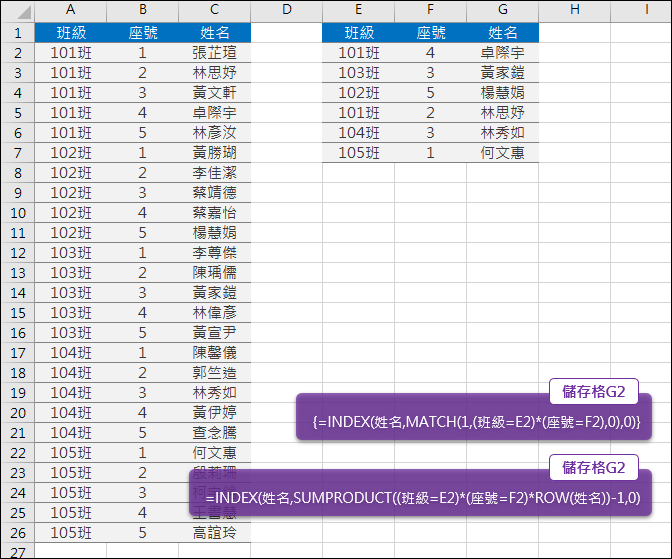Image resolution: width=672 pixels, height=559 pixels.
Task: Click cell F7 with seat number 1
Action: pos(431,153)
